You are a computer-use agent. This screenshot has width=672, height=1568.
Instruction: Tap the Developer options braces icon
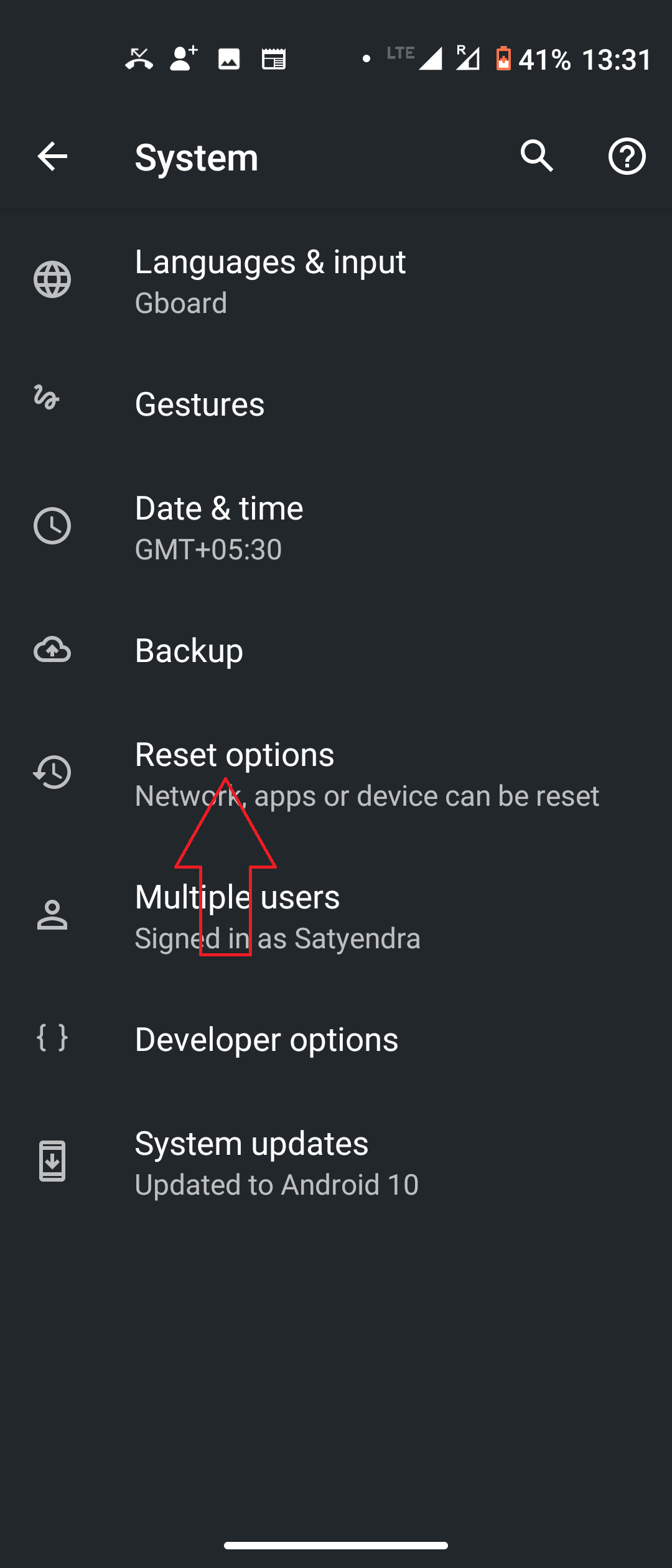[x=52, y=1038]
